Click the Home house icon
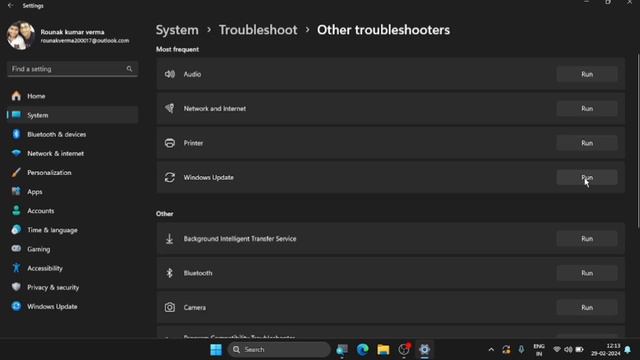The height and width of the screenshot is (360, 640). 16,96
